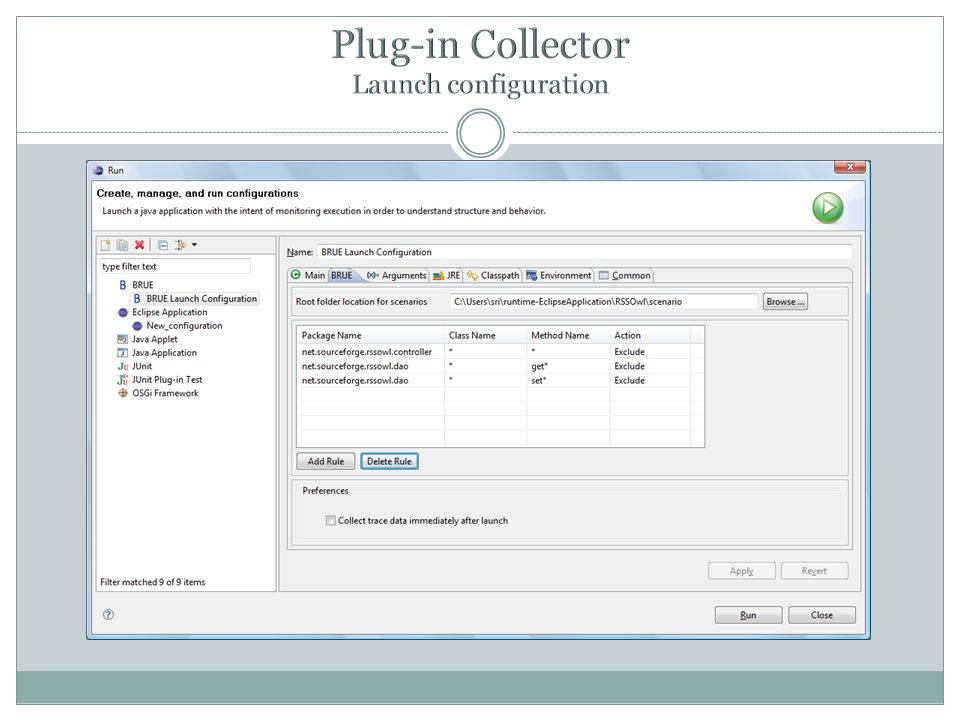This screenshot has height=720, width=960.
Task: Click the JUnit Plug-in Test icon
Action: click(122, 380)
